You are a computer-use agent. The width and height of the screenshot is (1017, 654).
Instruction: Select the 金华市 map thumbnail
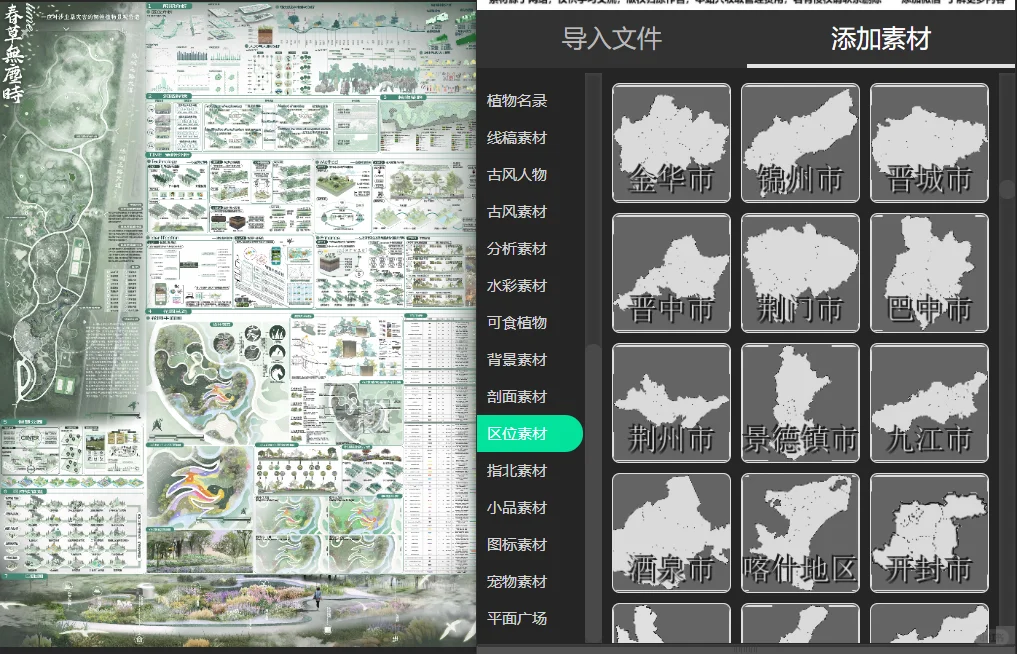(671, 142)
